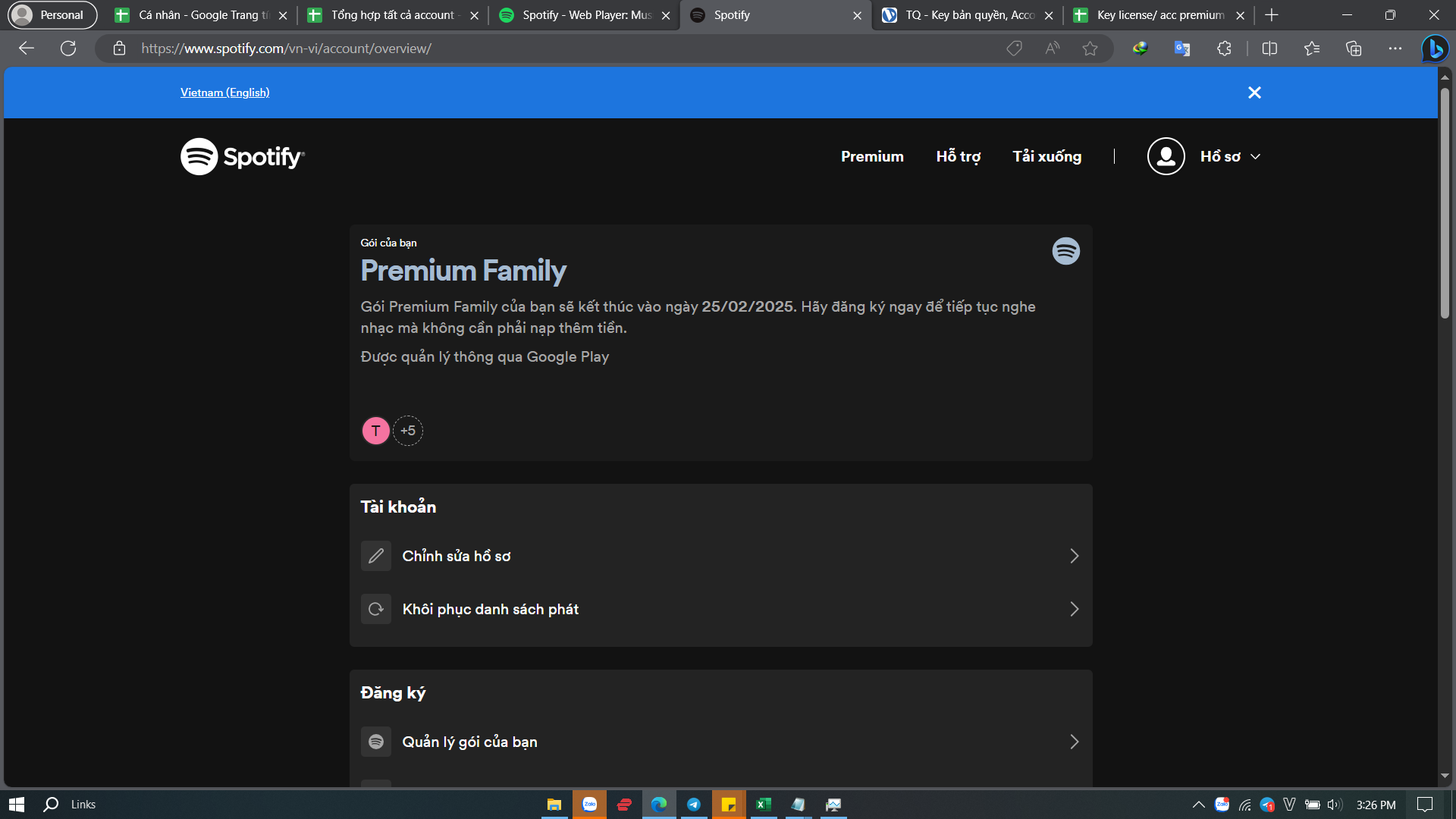The image size is (1456, 819).
Task: Refresh the Spotify account page
Action: [x=68, y=49]
